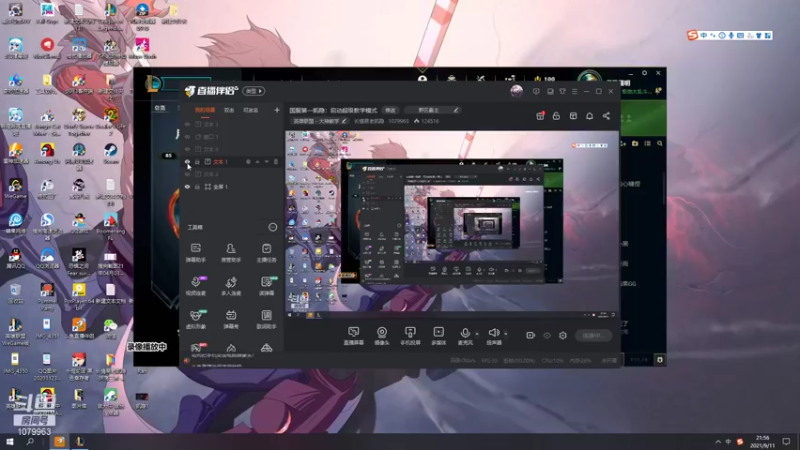Hide the 文本1 layer via its eye icon
The width and height of the screenshot is (800, 450).
point(187,162)
